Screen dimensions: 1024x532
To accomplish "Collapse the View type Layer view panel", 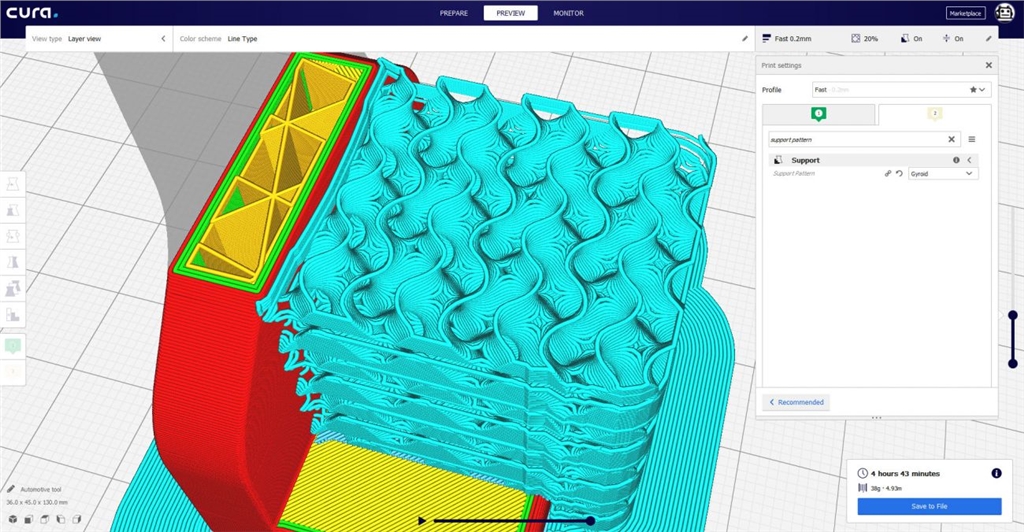I will [163, 39].
